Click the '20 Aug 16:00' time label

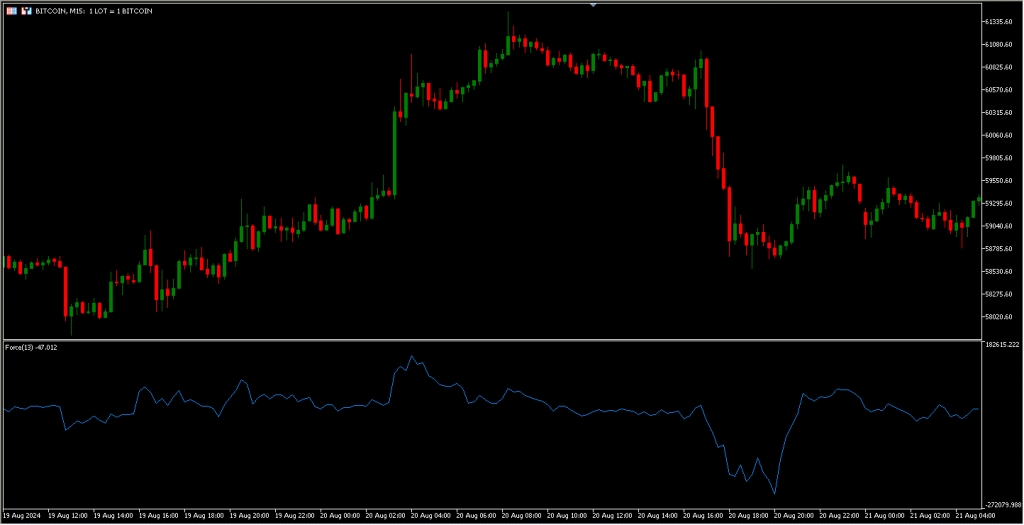point(703,515)
